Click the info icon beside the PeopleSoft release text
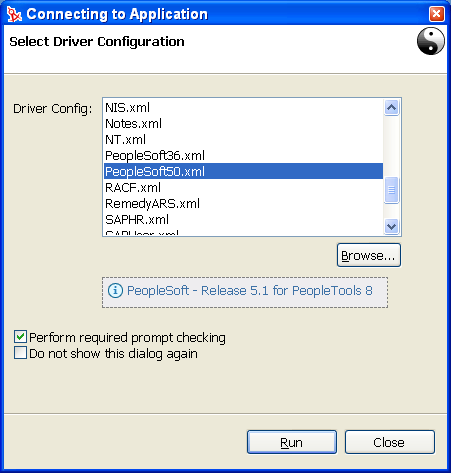Screen dimensions: 451x473 115,291
